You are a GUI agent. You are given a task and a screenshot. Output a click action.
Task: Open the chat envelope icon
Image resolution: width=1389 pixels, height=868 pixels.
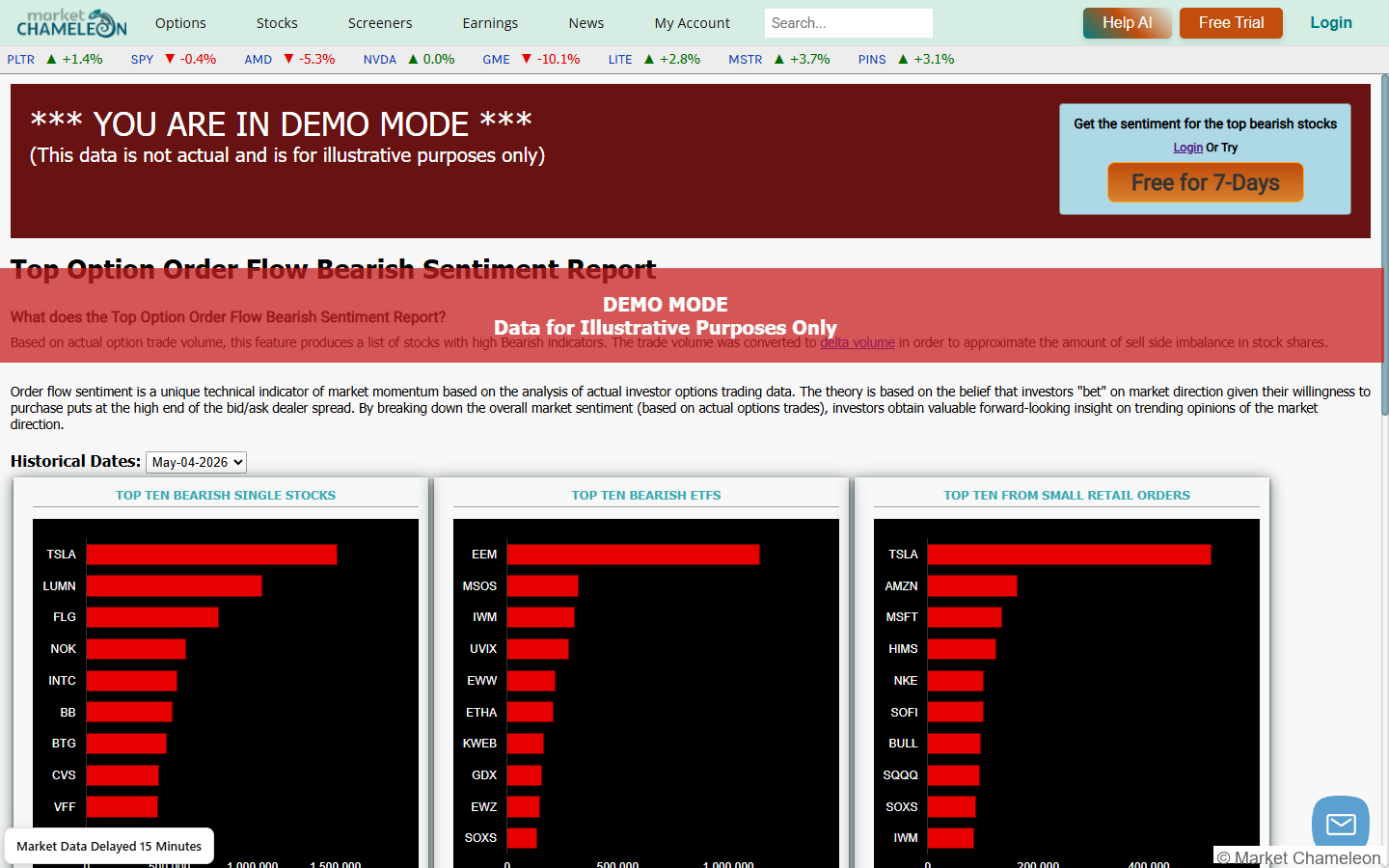point(1341,824)
